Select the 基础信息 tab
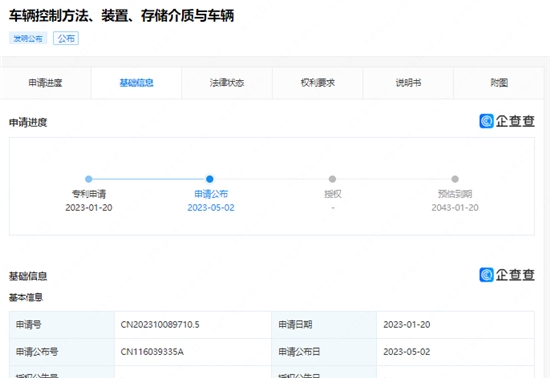The image size is (550, 378). [136, 83]
